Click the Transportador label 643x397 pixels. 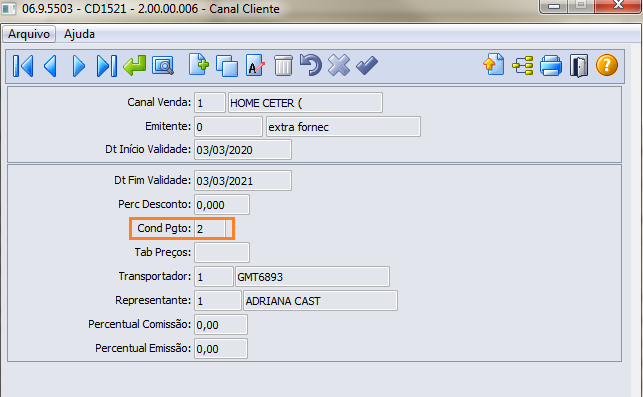[x=155, y=276]
